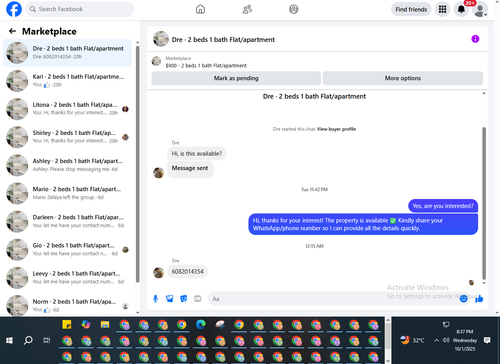The height and width of the screenshot is (364, 500).
Task: Attach a photo using image icon
Action: pos(170,299)
